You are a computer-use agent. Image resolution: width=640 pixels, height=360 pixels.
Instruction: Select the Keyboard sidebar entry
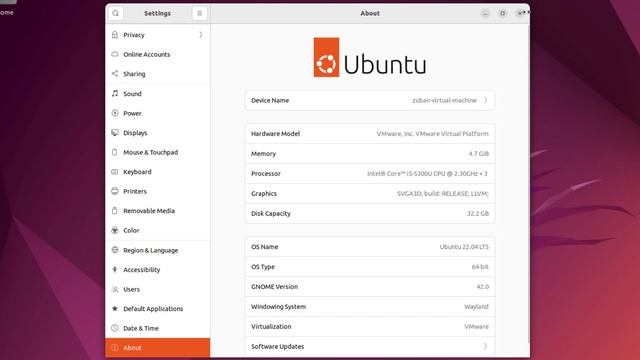click(158, 172)
